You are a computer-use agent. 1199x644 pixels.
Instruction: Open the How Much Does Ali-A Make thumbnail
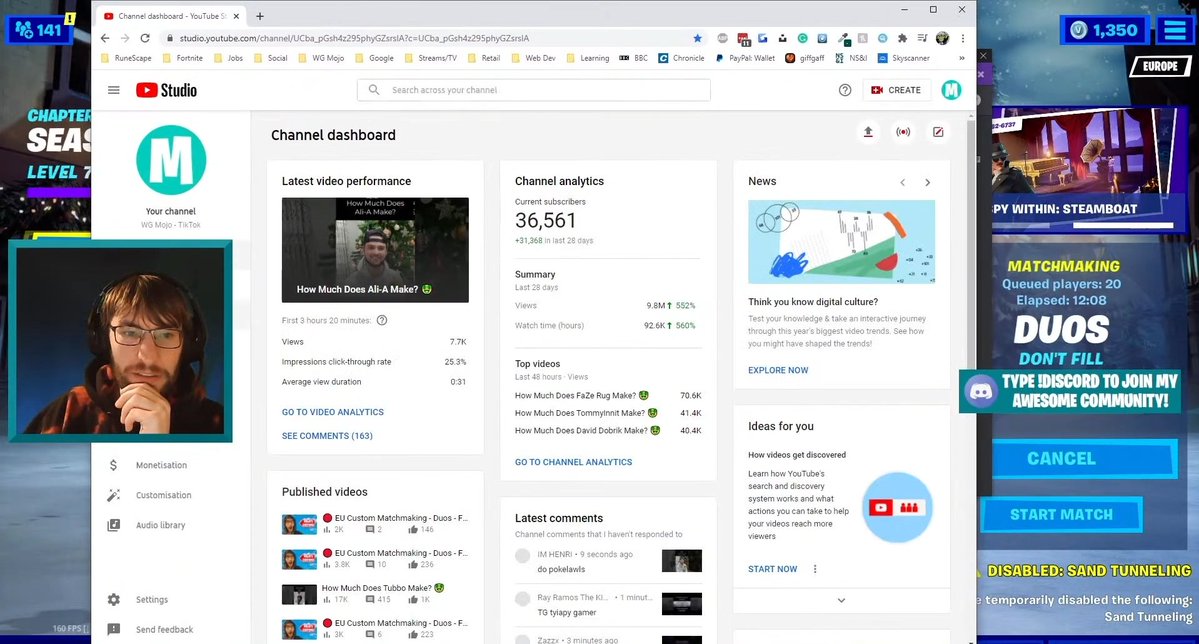[x=375, y=250]
